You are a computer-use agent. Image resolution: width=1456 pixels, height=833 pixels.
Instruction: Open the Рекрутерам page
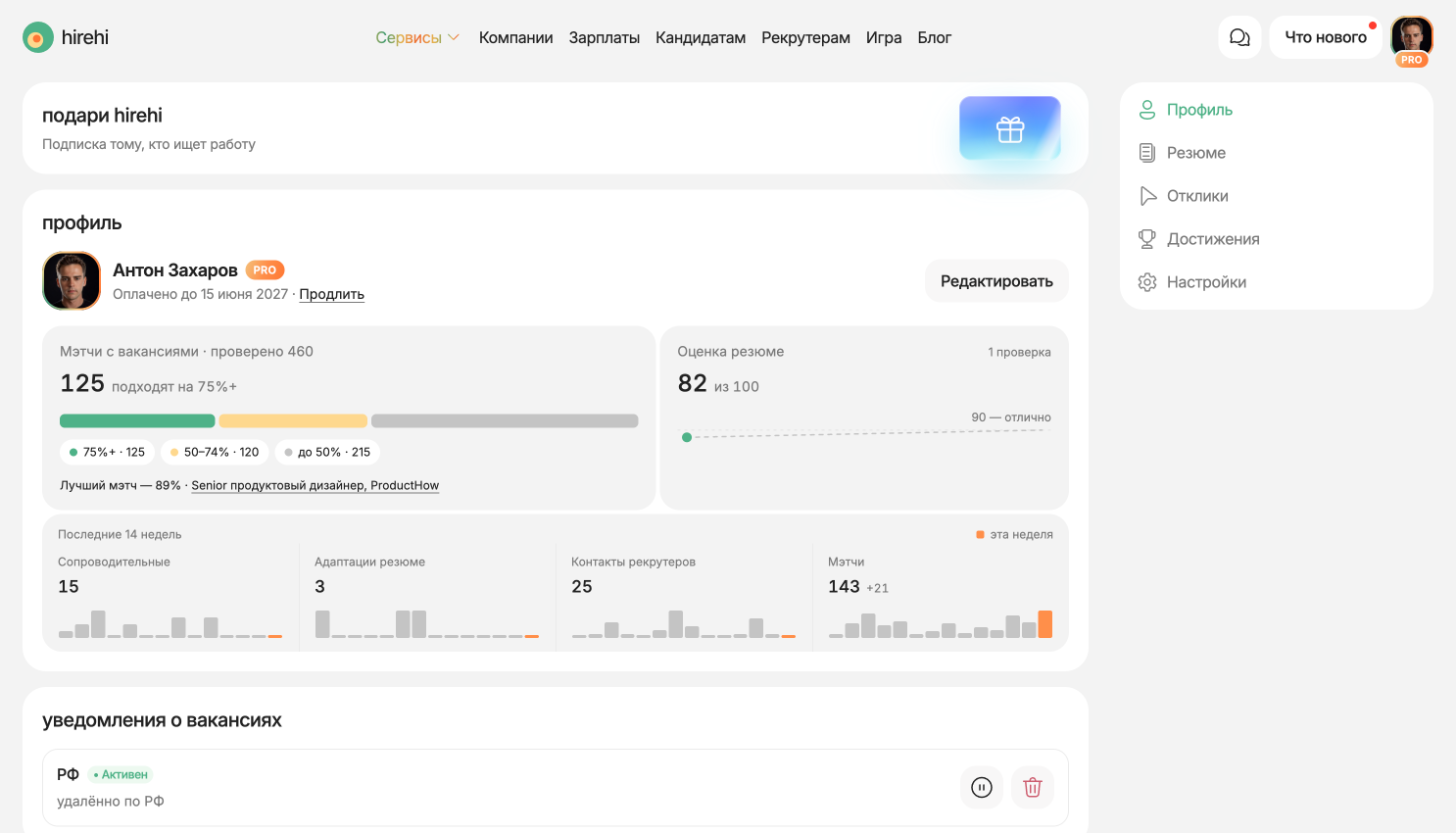pos(806,38)
